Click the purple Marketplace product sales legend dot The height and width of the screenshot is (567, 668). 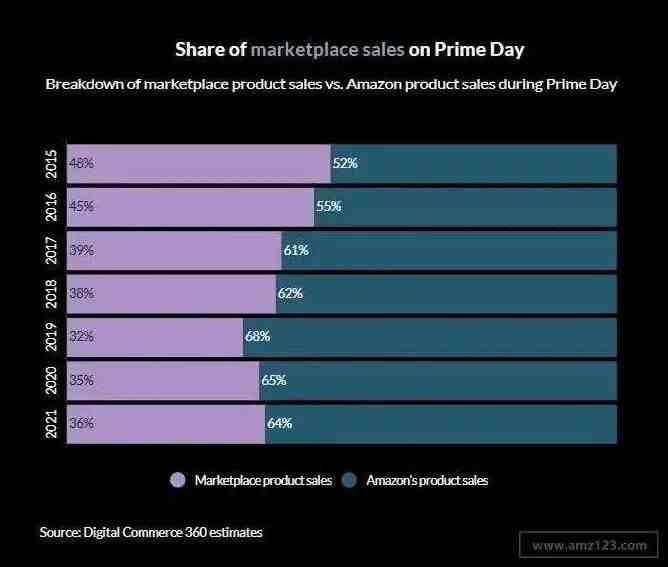tap(178, 480)
